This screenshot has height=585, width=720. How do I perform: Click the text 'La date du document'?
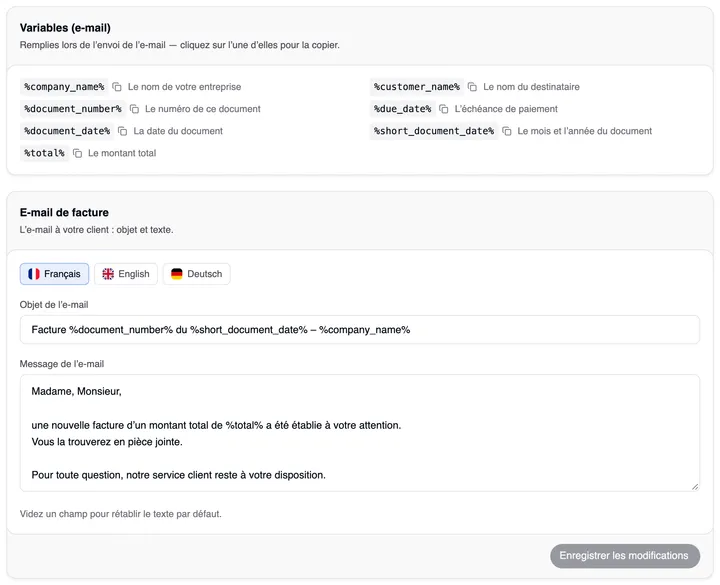(x=178, y=131)
